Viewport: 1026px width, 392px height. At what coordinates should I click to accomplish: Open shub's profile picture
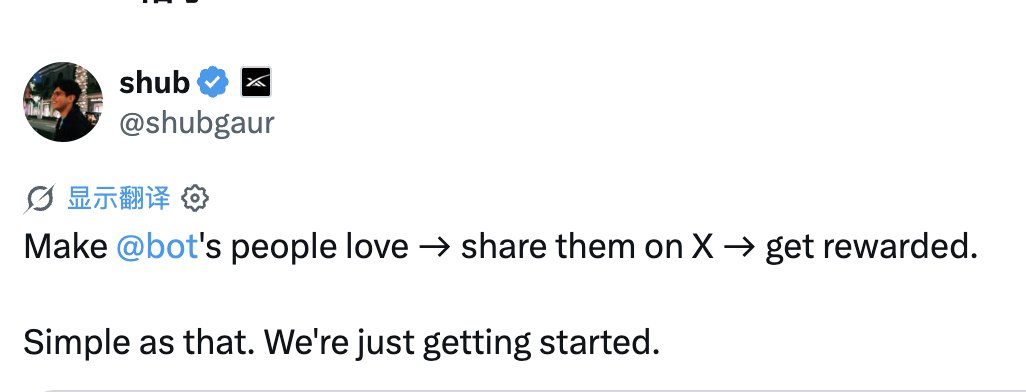click(x=63, y=102)
